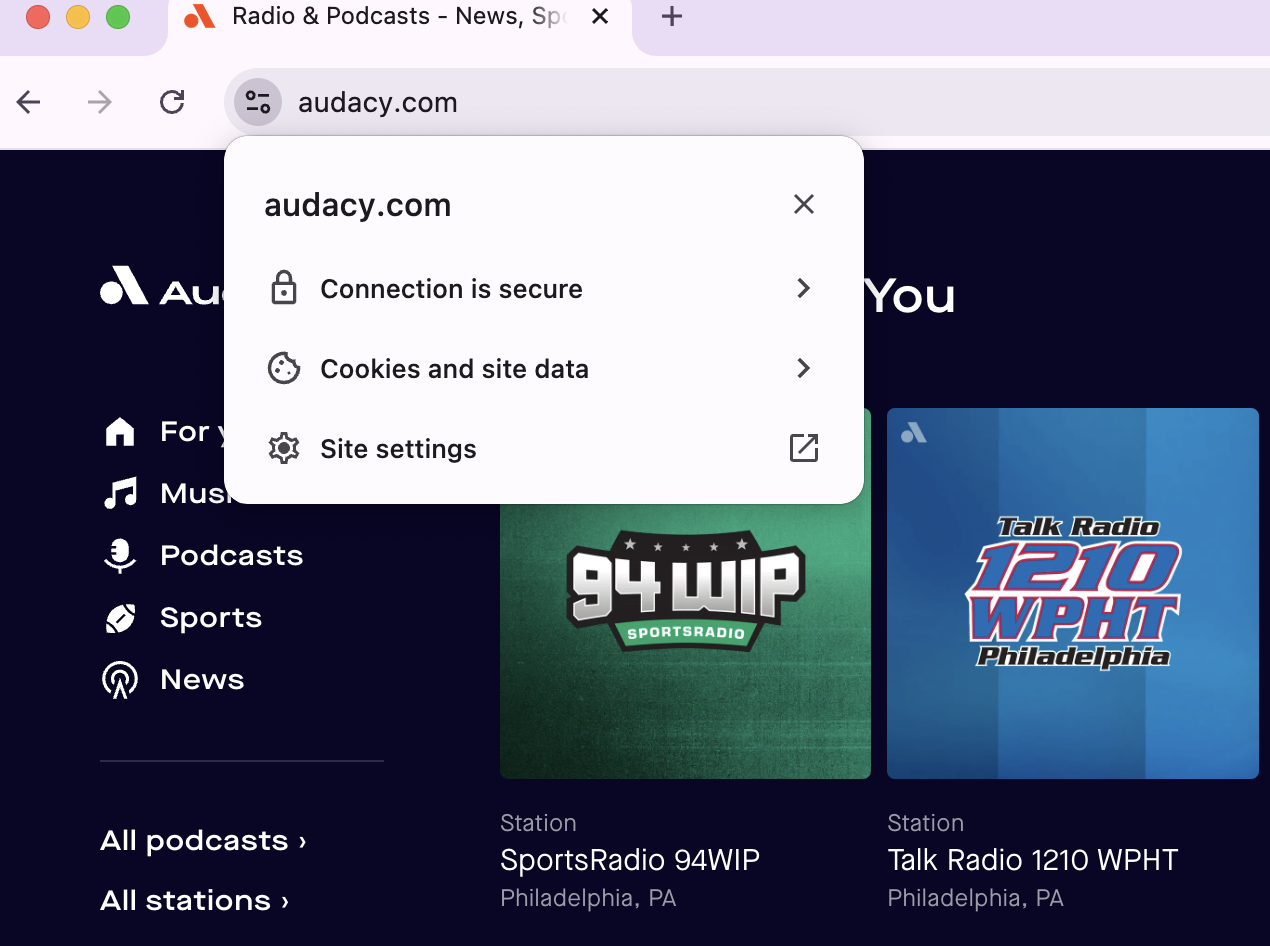Click the For You home icon

120,432
